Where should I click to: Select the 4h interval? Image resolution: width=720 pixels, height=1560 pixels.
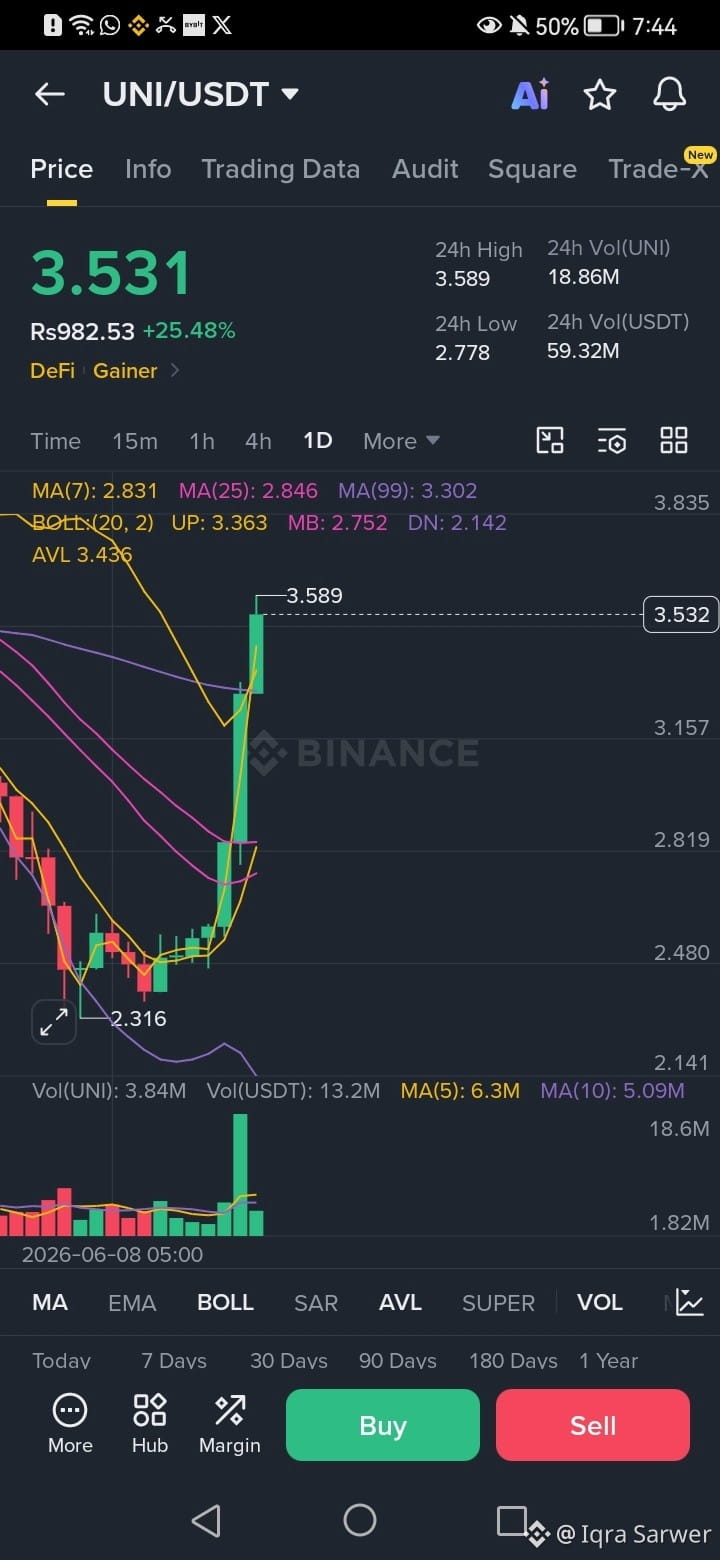pos(258,441)
